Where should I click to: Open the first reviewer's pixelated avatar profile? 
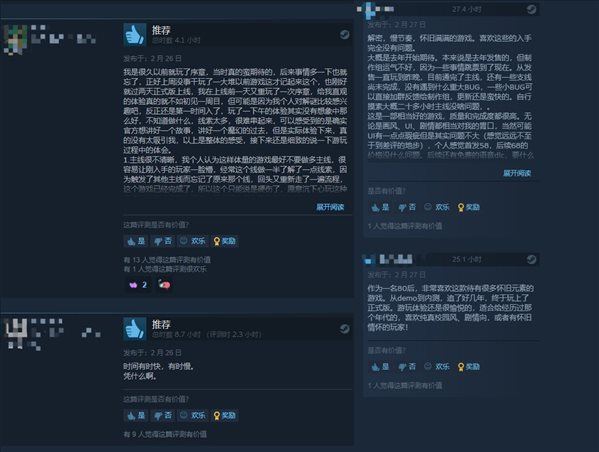pyautogui.click(x=15, y=39)
